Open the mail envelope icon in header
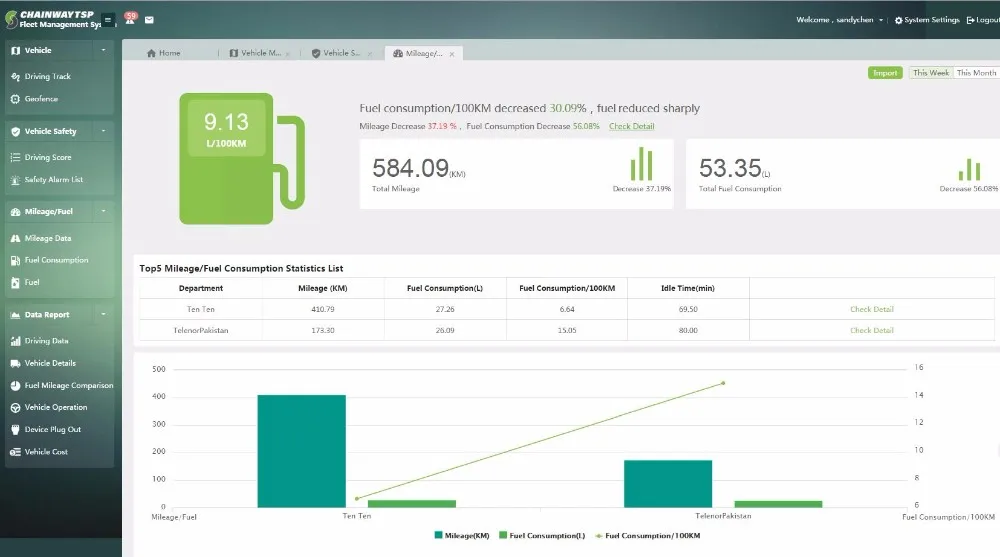The height and width of the screenshot is (557, 1000). click(149, 20)
